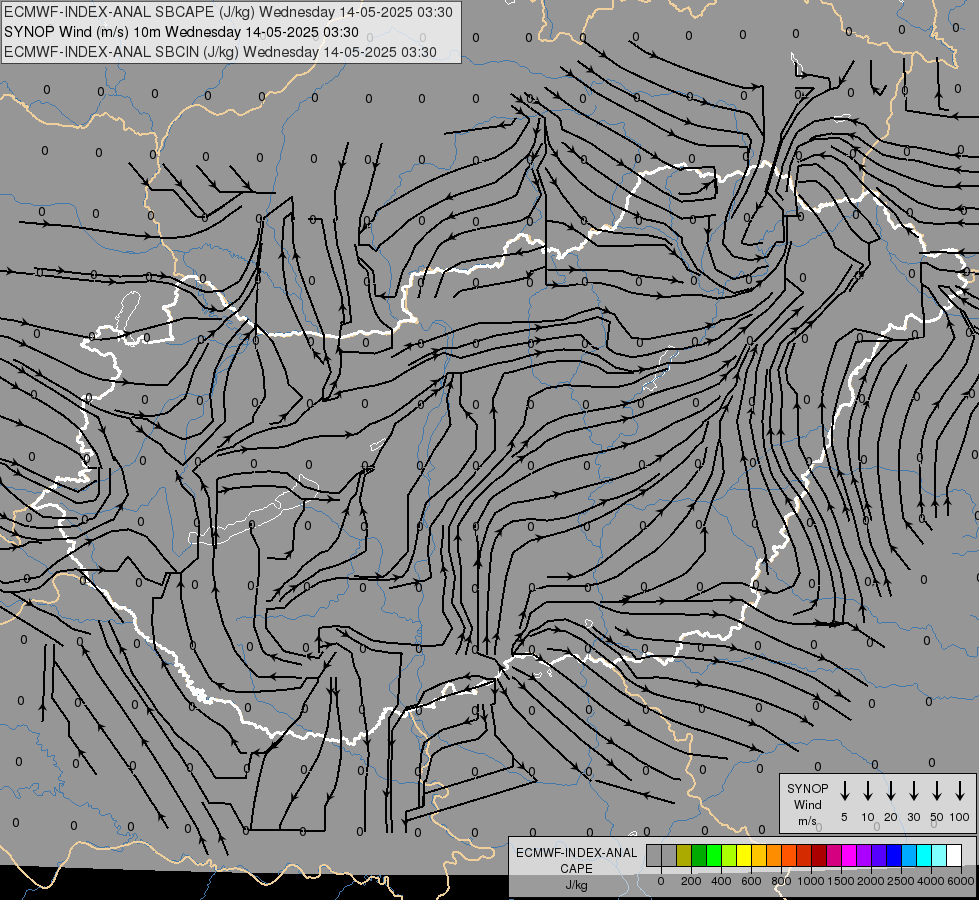The height and width of the screenshot is (900, 979).
Task: Click the 20 m/s wind arrow in legend
Action: (890, 791)
